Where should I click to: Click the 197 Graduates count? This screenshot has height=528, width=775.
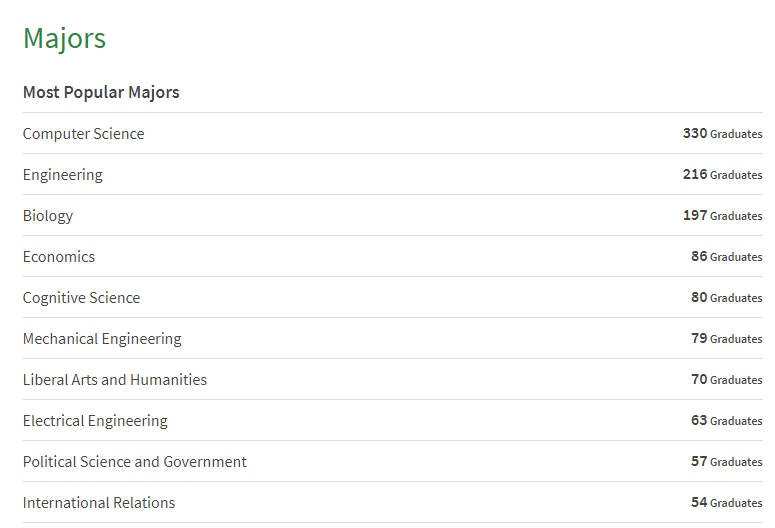click(723, 216)
